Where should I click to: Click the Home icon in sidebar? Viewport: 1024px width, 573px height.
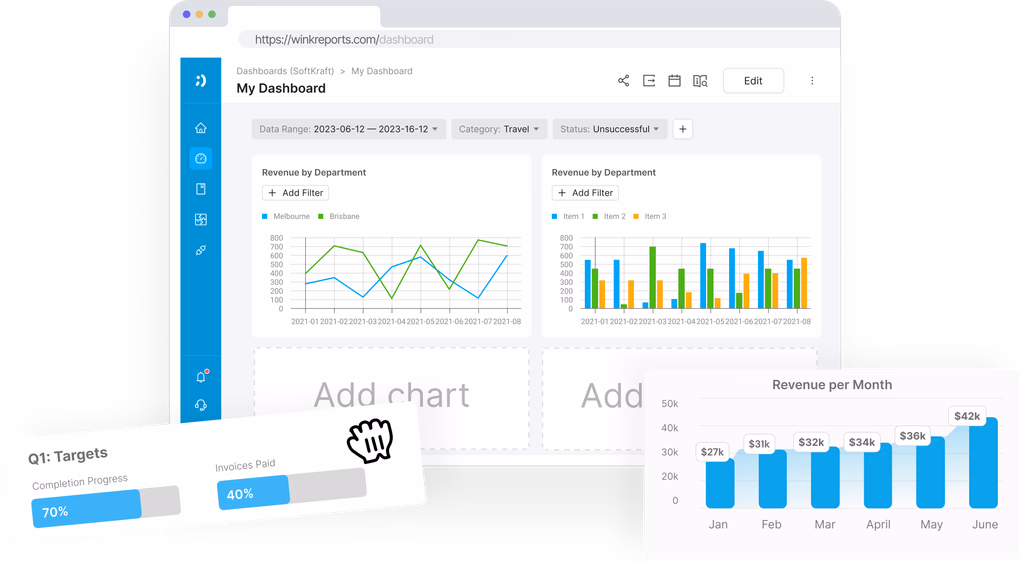(201, 128)
